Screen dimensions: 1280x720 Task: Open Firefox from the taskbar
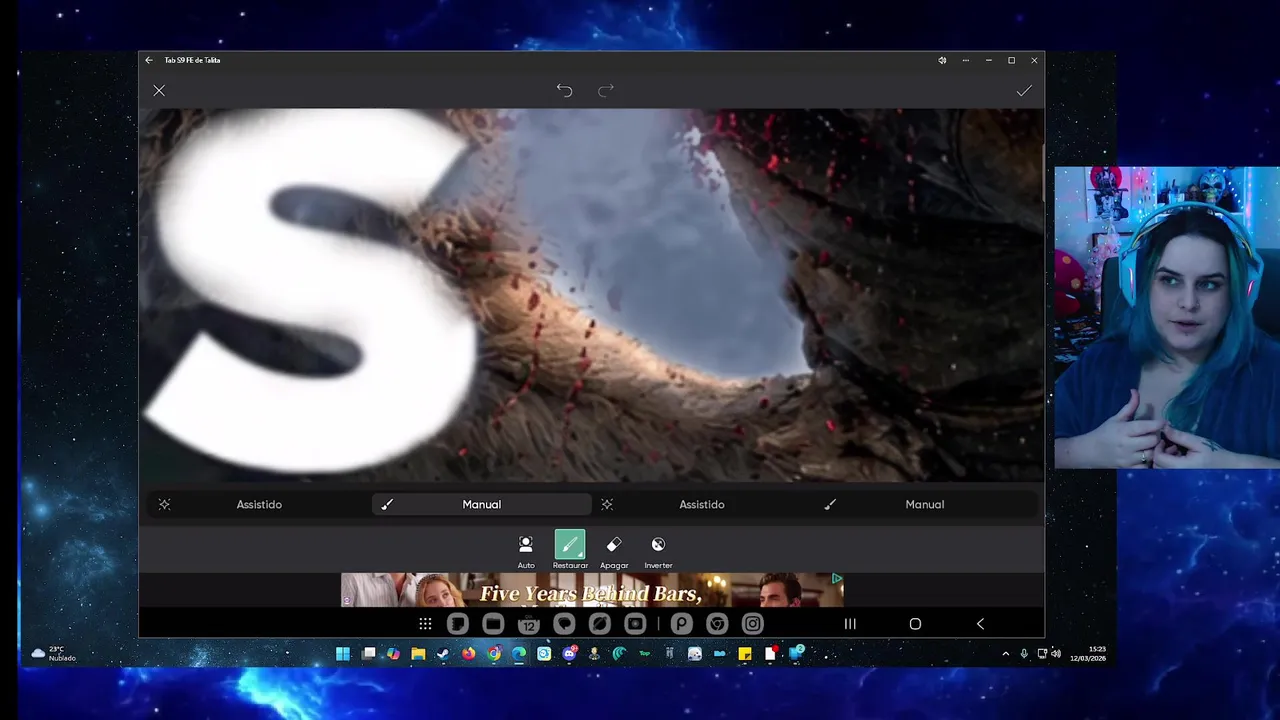468,654
